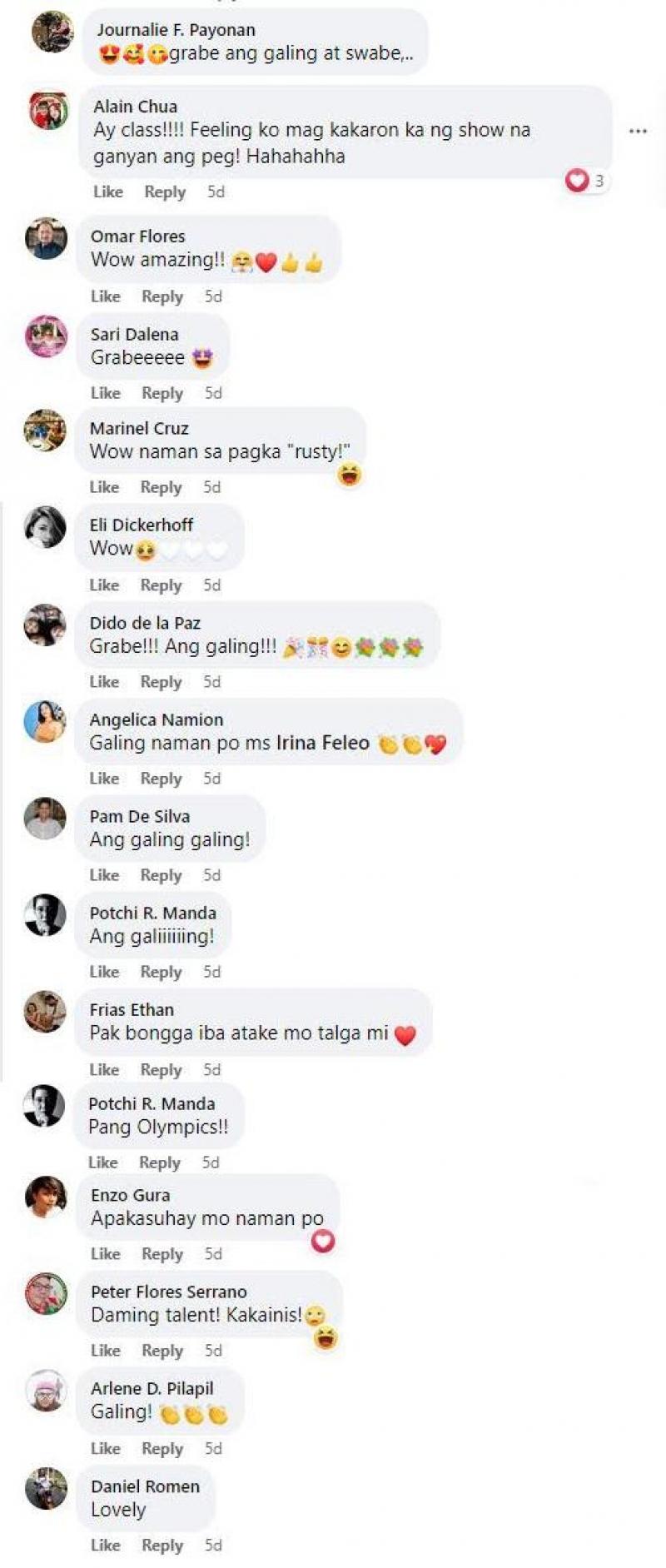Open Journalie F. Payonan's profile picture

pyautogui.click(x=52, y=32)
